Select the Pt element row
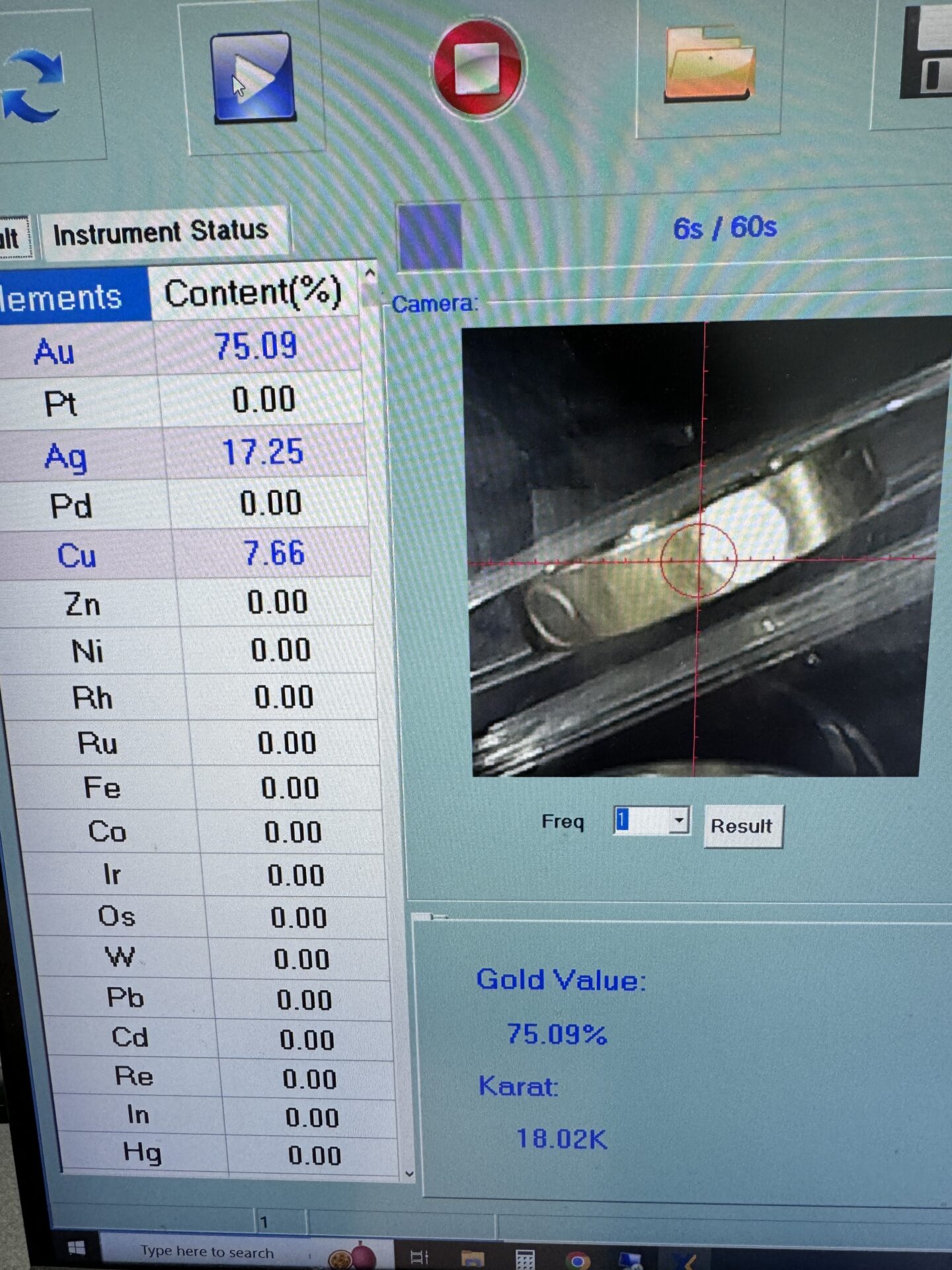This screenshot has height=1270, width=952. pyautogui.click(x=181, y=401)
